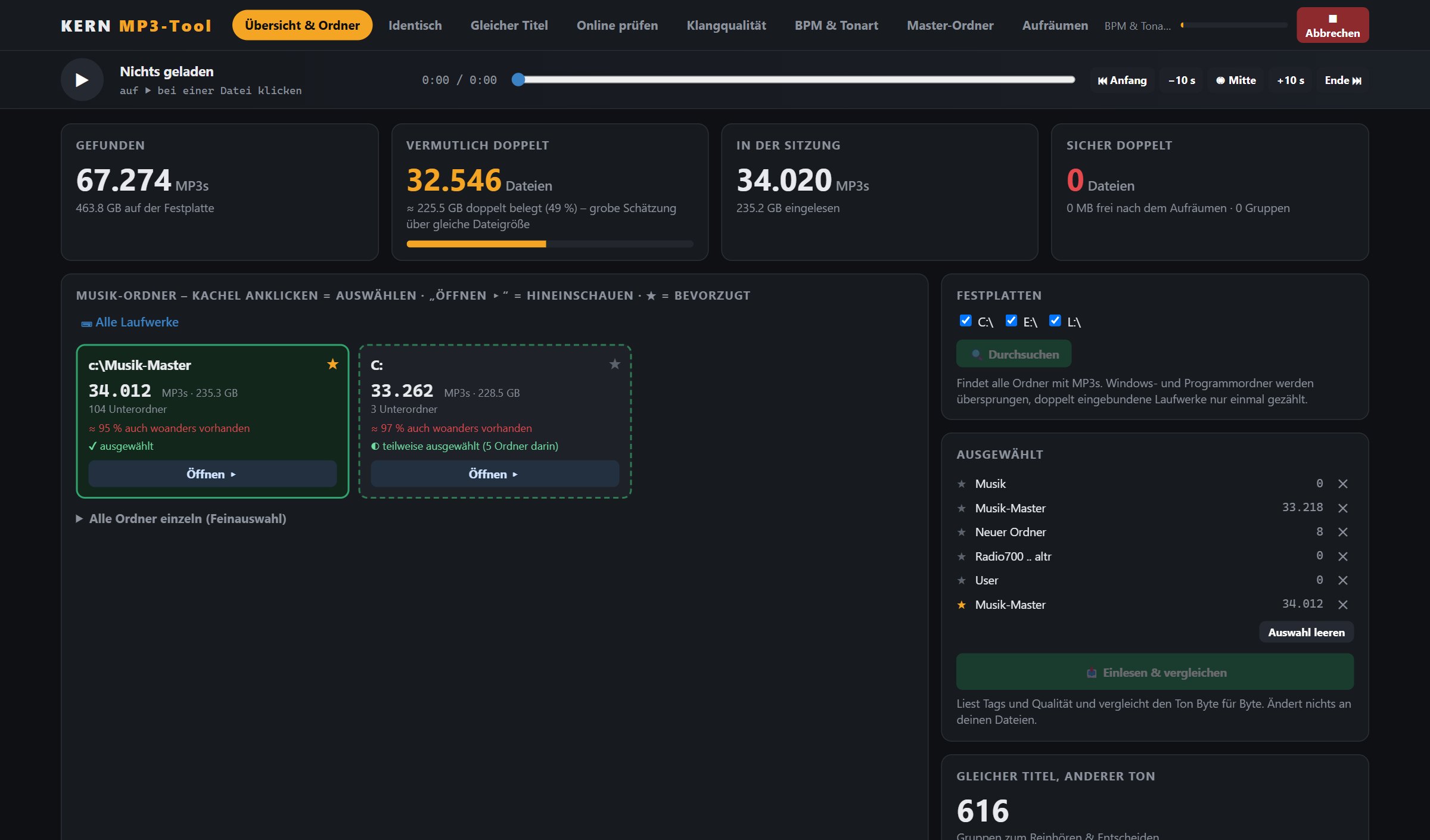1430x840 pixels.
Task: Remove the Musik-Master 34.012 entry
Action: pyautogui.click(x=1342, y=605)
